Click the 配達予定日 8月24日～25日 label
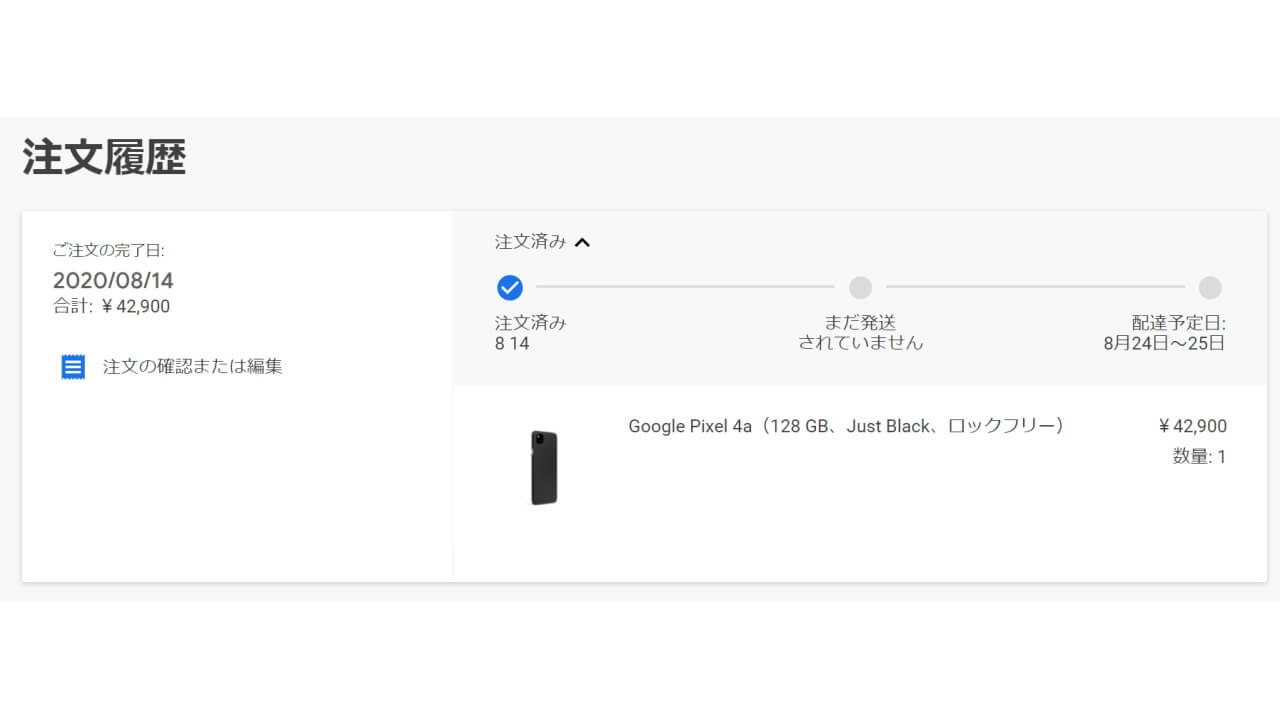This screenshot has height=720, width=1280. tap(1164, 333)
